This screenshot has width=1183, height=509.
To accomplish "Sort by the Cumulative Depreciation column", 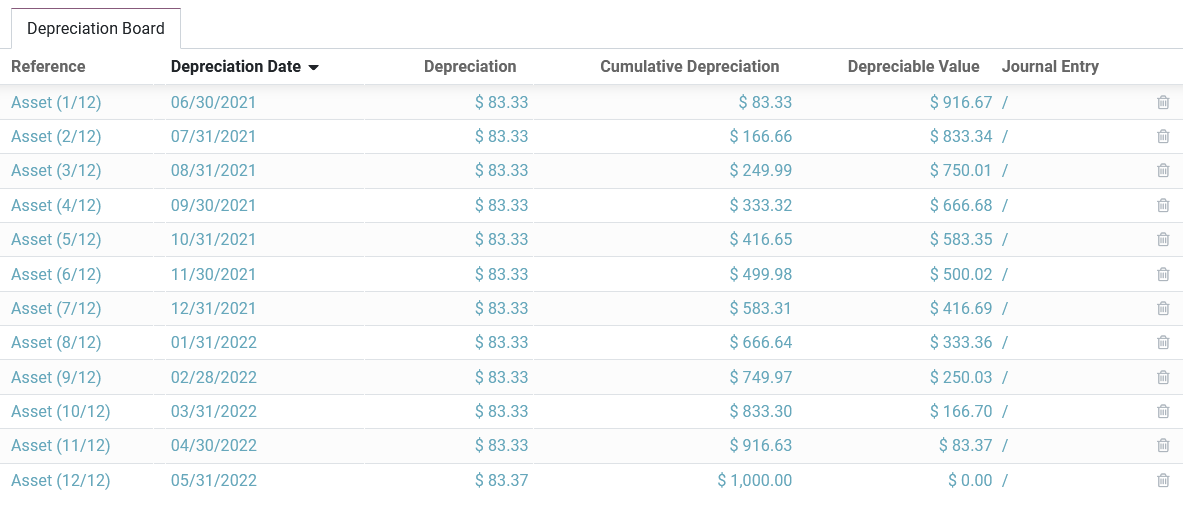I will coord(689,67).
